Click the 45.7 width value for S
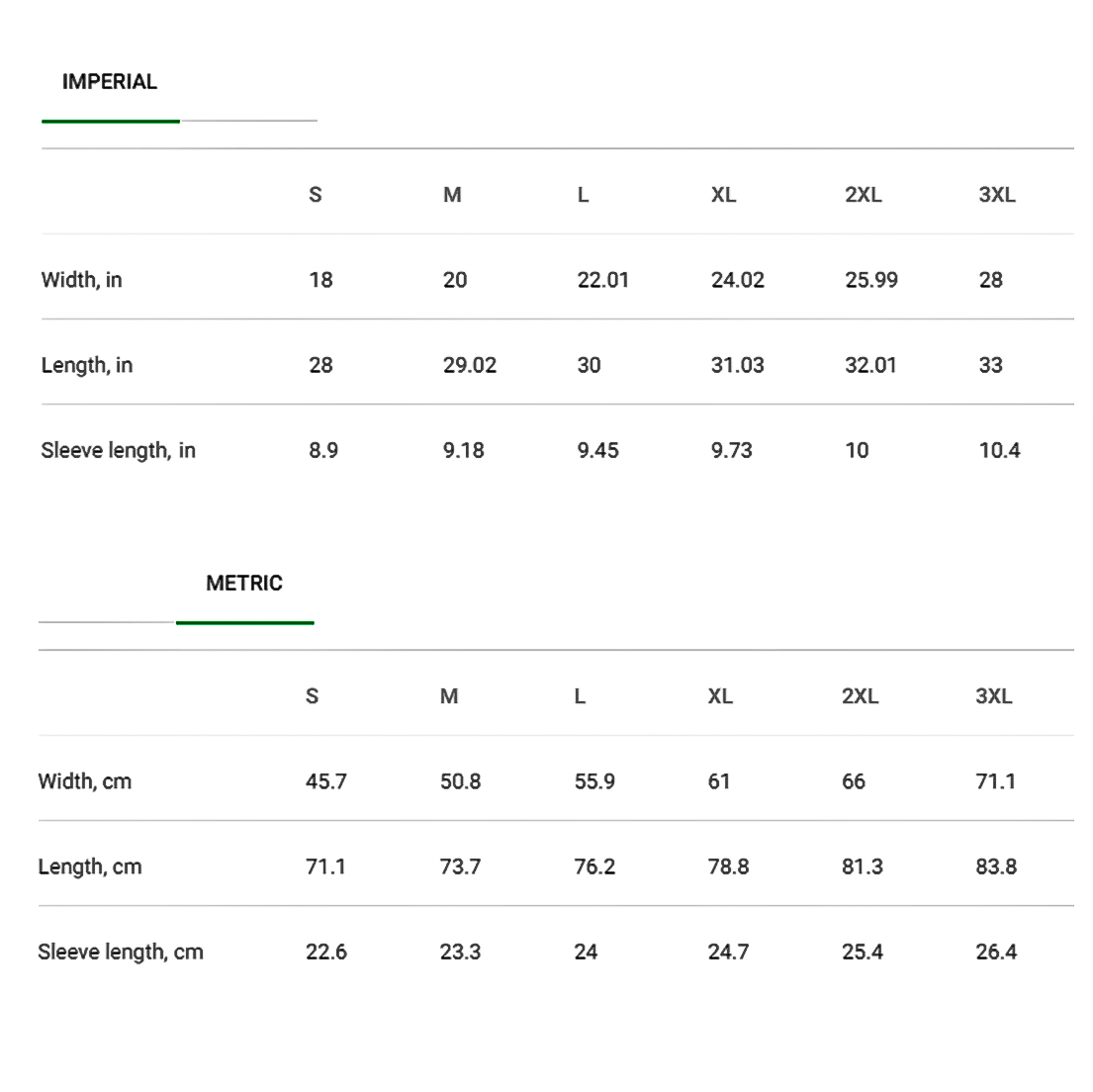The image size is (1093, 1092). (x=325, y=781)
